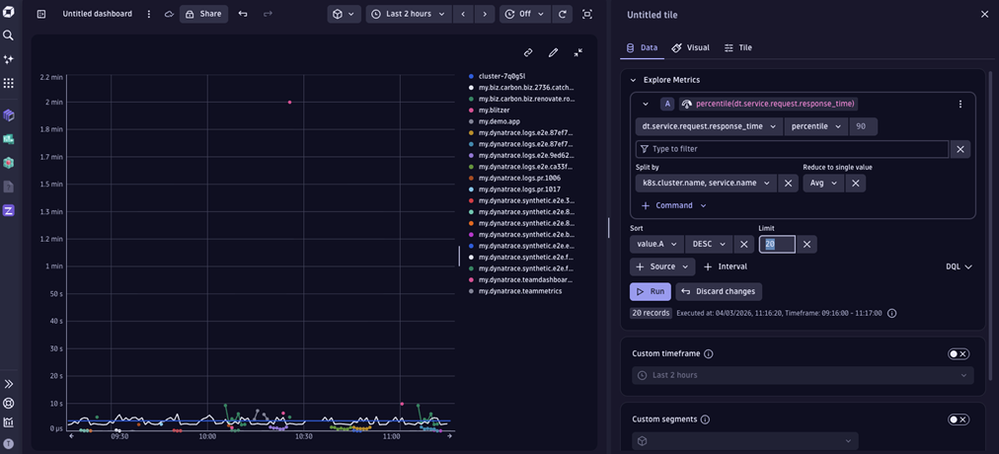Open the support icon near sidebar bottom
Screen dimensions: 999x454
[x=8, y=403]
